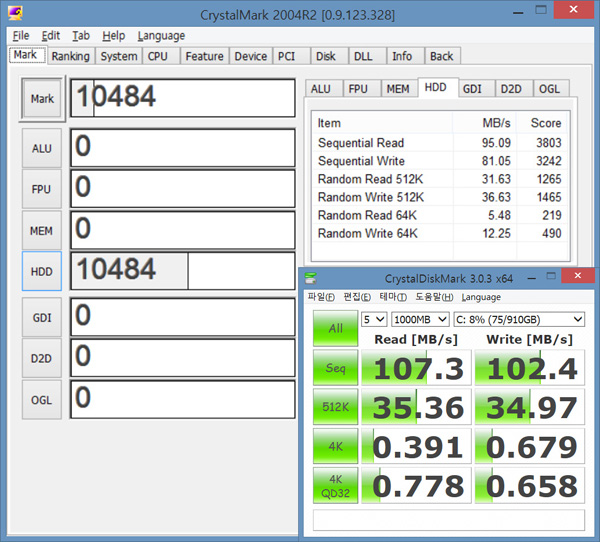Switch to the CPU tab
The width and height of the screenshot is (600, 542).
click(161, 56)
